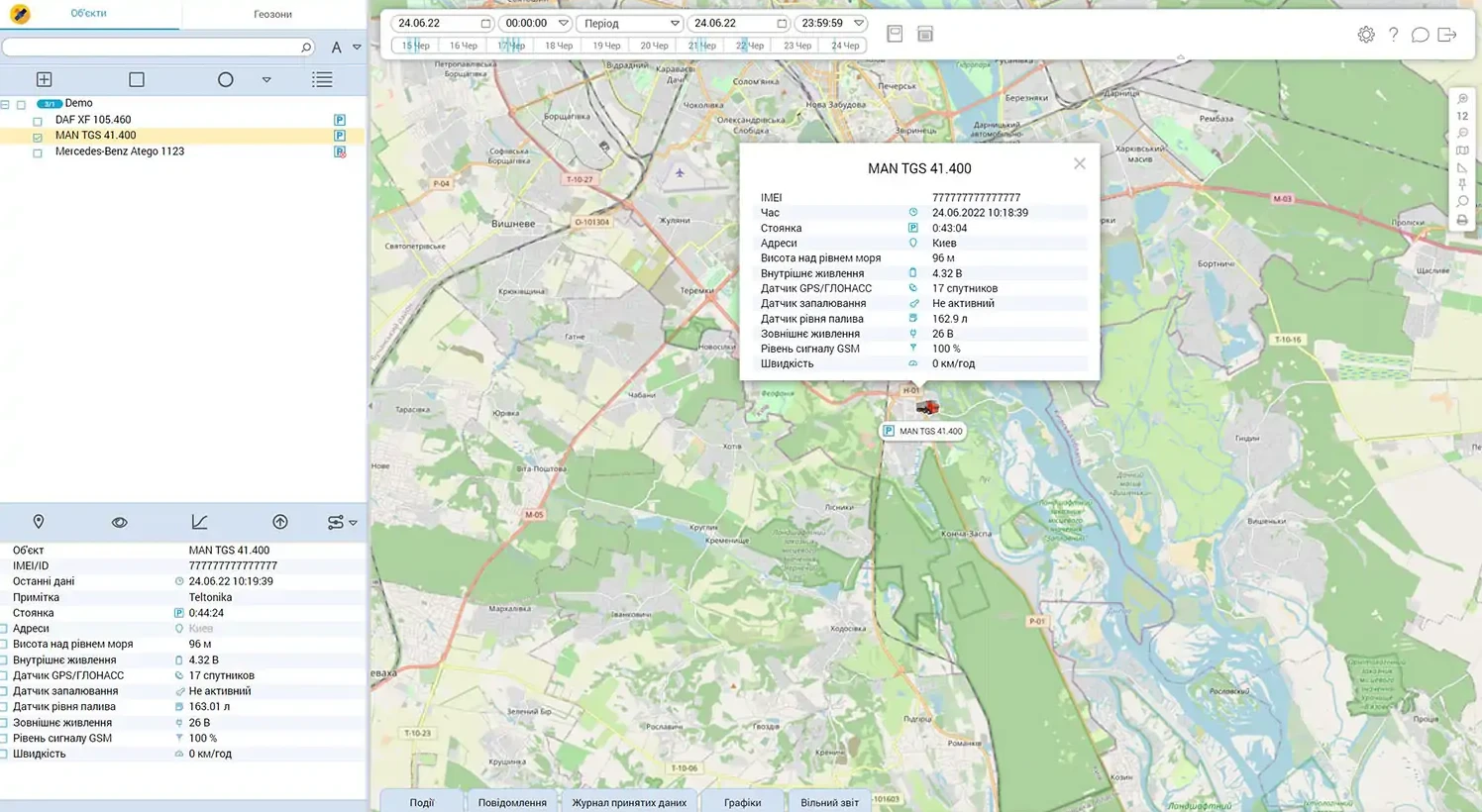This screenshot has height=812, width=1482.
Task: Open settings gear icon at top right
Action: [1366, 35]
